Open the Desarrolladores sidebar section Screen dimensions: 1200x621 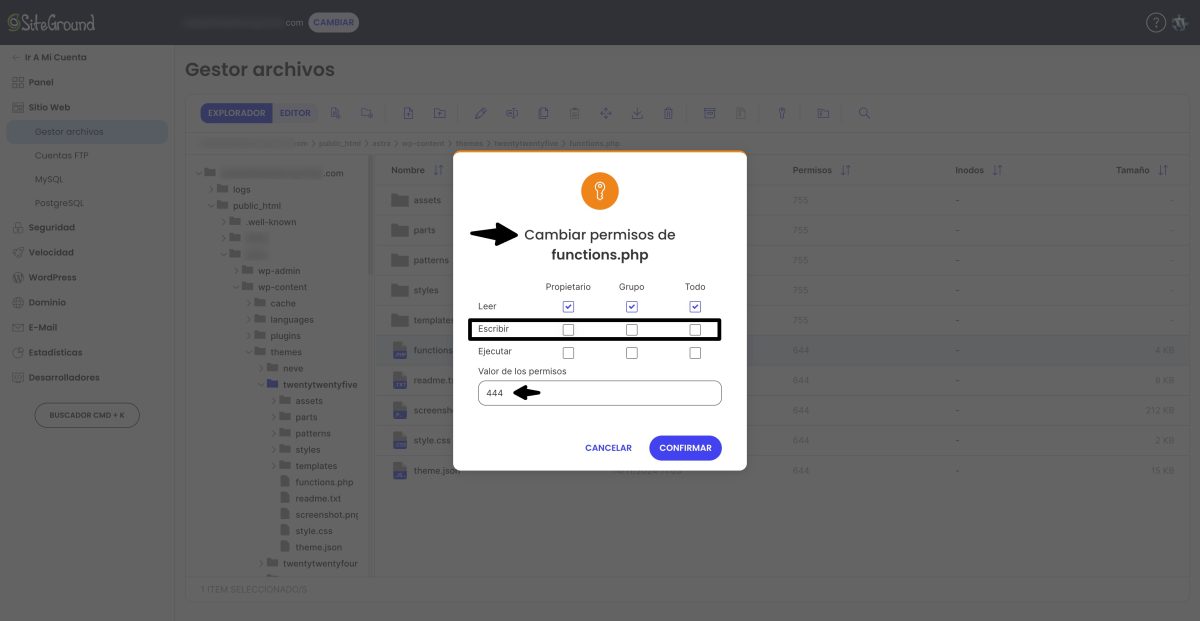pos(57,377)
